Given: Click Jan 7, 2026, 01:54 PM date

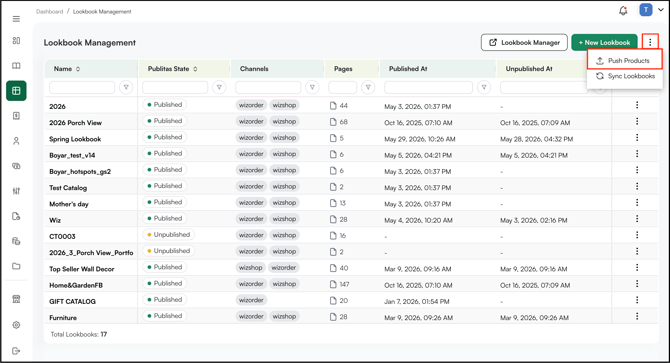Looking at the screenshot, I should (417, 302).
